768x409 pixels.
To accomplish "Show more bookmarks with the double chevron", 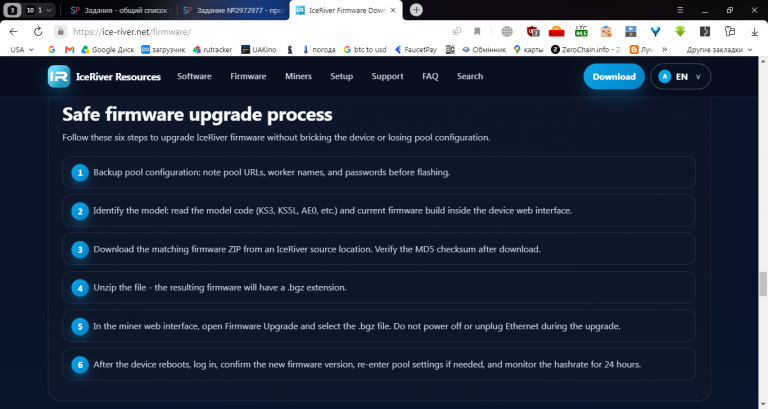I will [x=665, y=49].
